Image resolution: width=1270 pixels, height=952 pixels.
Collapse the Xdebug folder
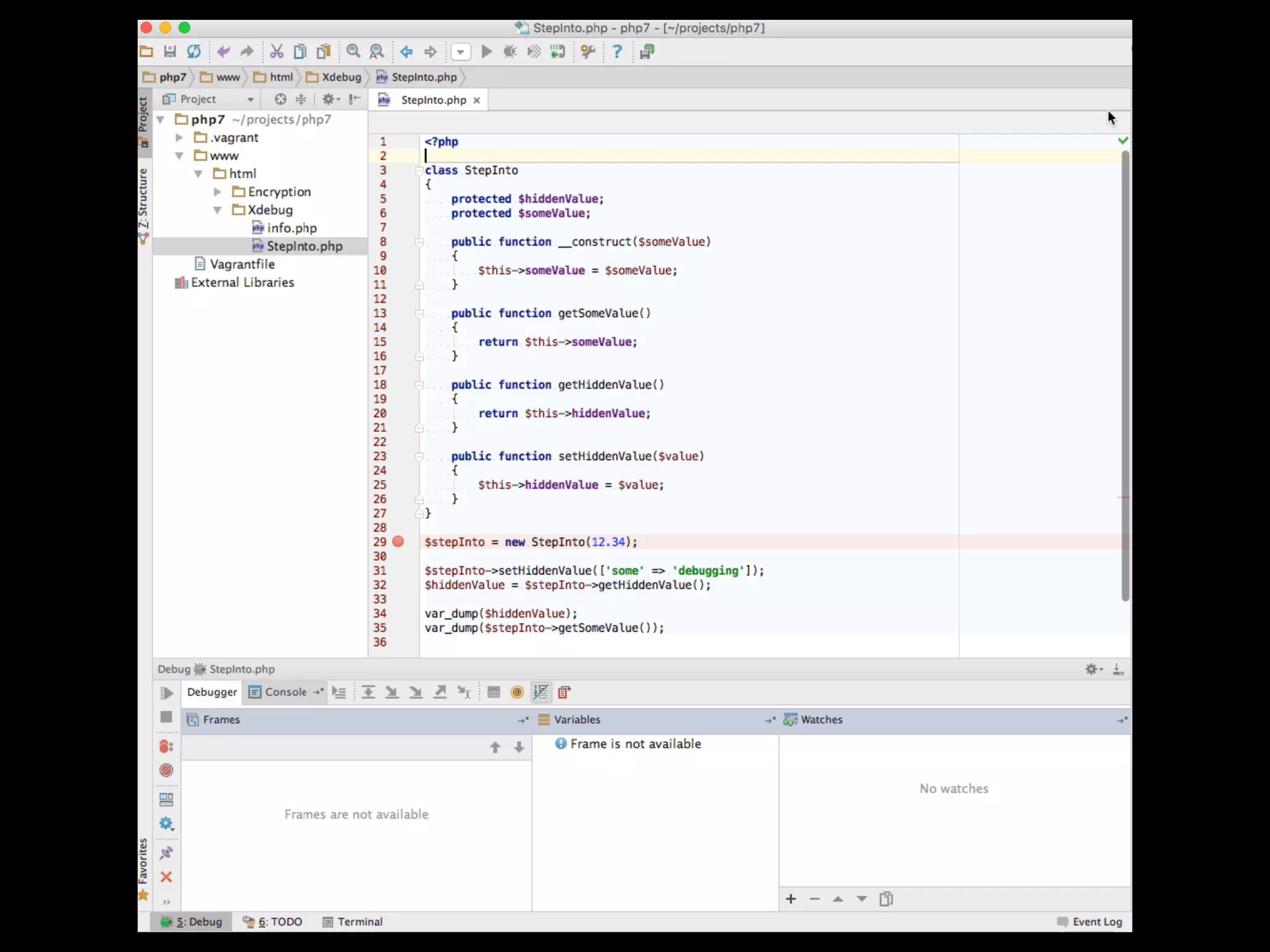pyautogui.click(x=218, y=210)
